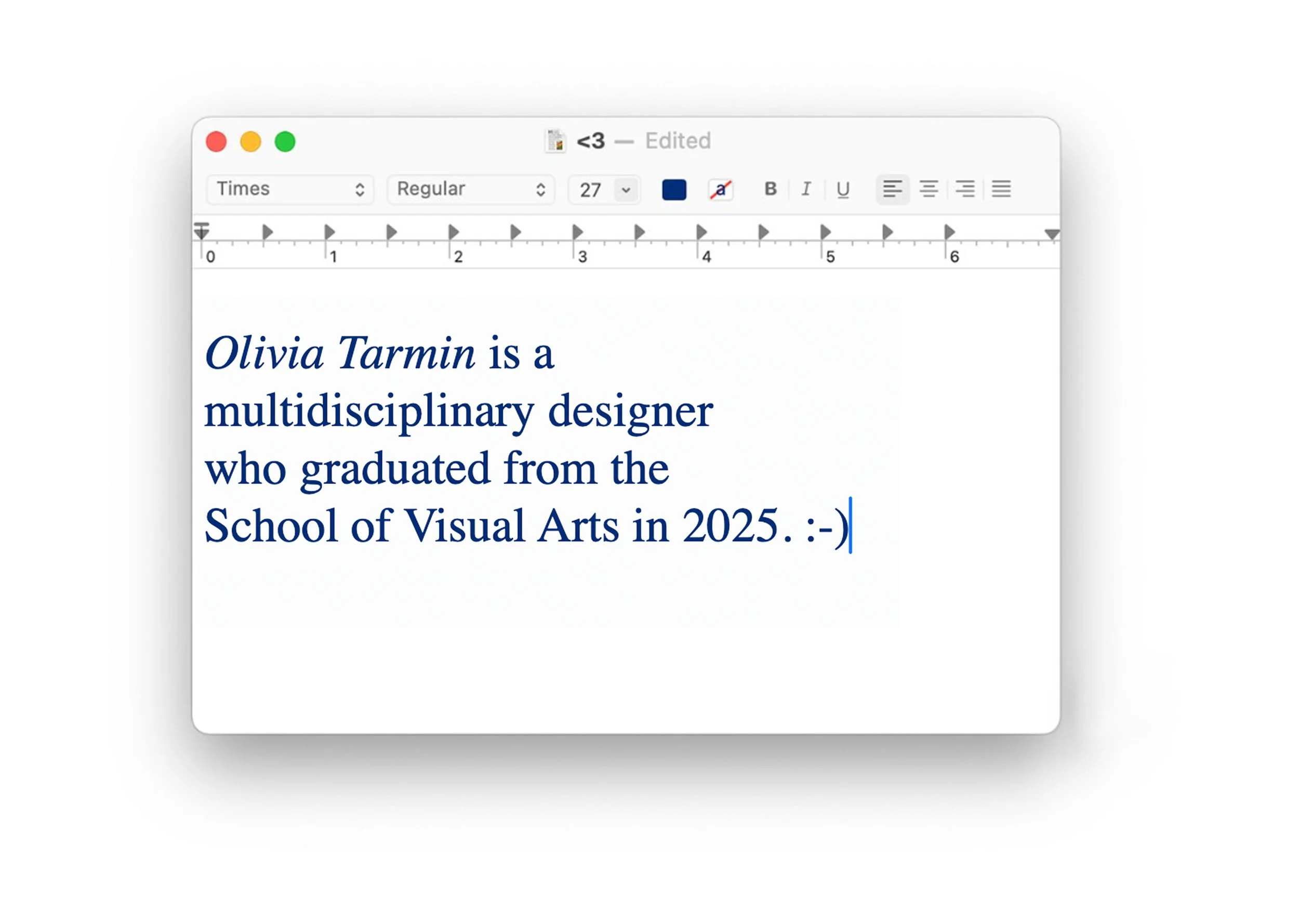Click the document icon in title bar
The width and height of the screenshot is (1299, 924).
point(555,141)
